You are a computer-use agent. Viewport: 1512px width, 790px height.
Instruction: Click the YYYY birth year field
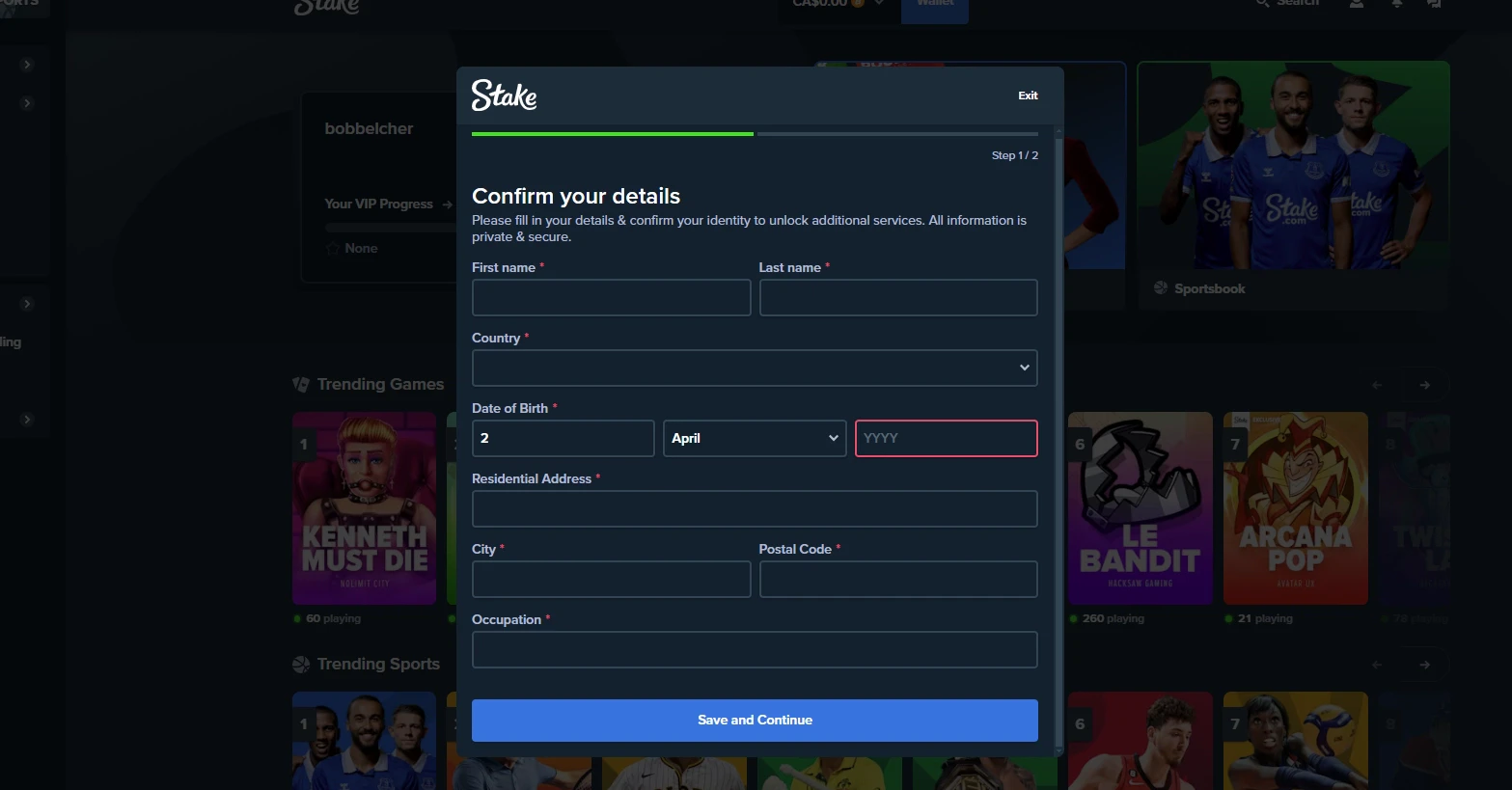946,438
